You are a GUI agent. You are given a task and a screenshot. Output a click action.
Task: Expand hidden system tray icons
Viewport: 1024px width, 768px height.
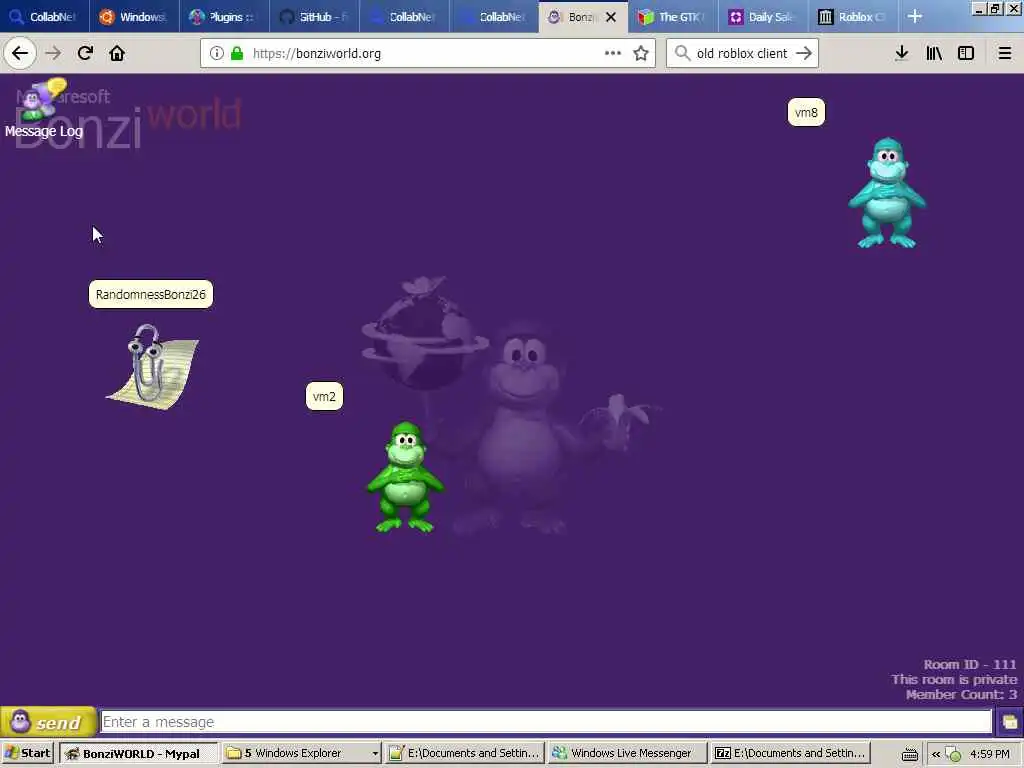coord(936,754)
